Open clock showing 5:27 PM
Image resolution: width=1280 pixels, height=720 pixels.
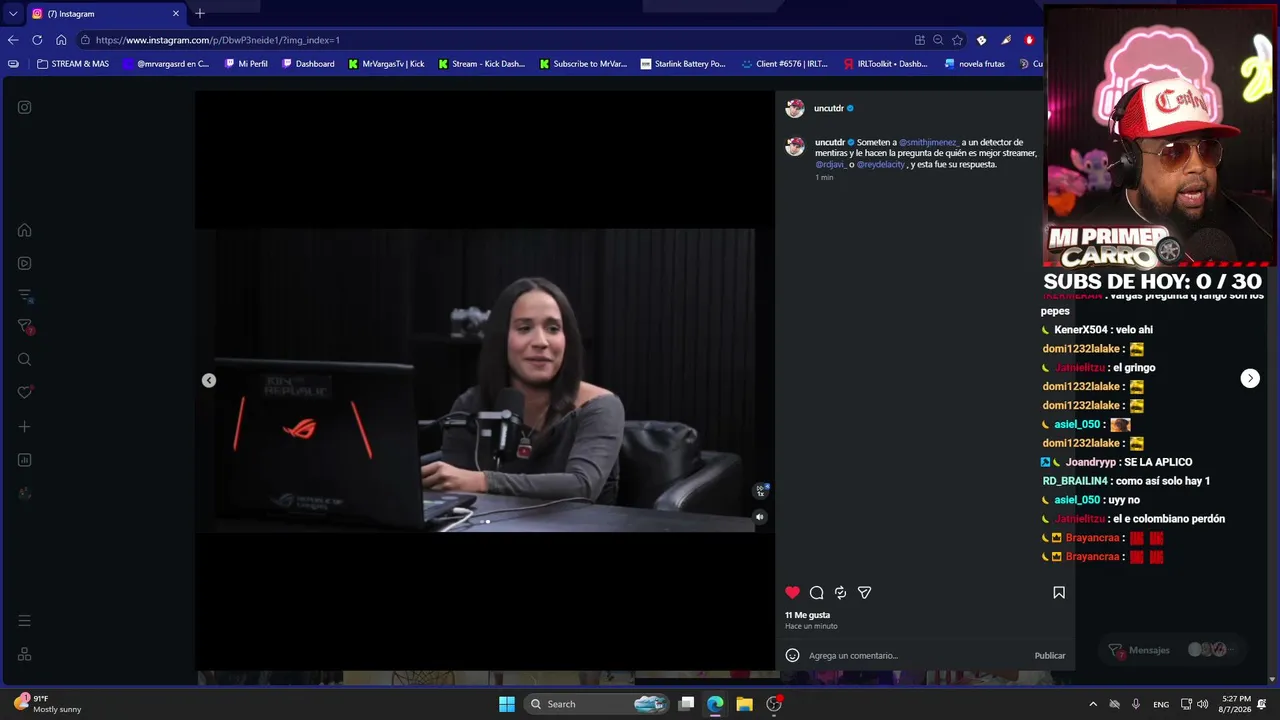(1236, 704)
